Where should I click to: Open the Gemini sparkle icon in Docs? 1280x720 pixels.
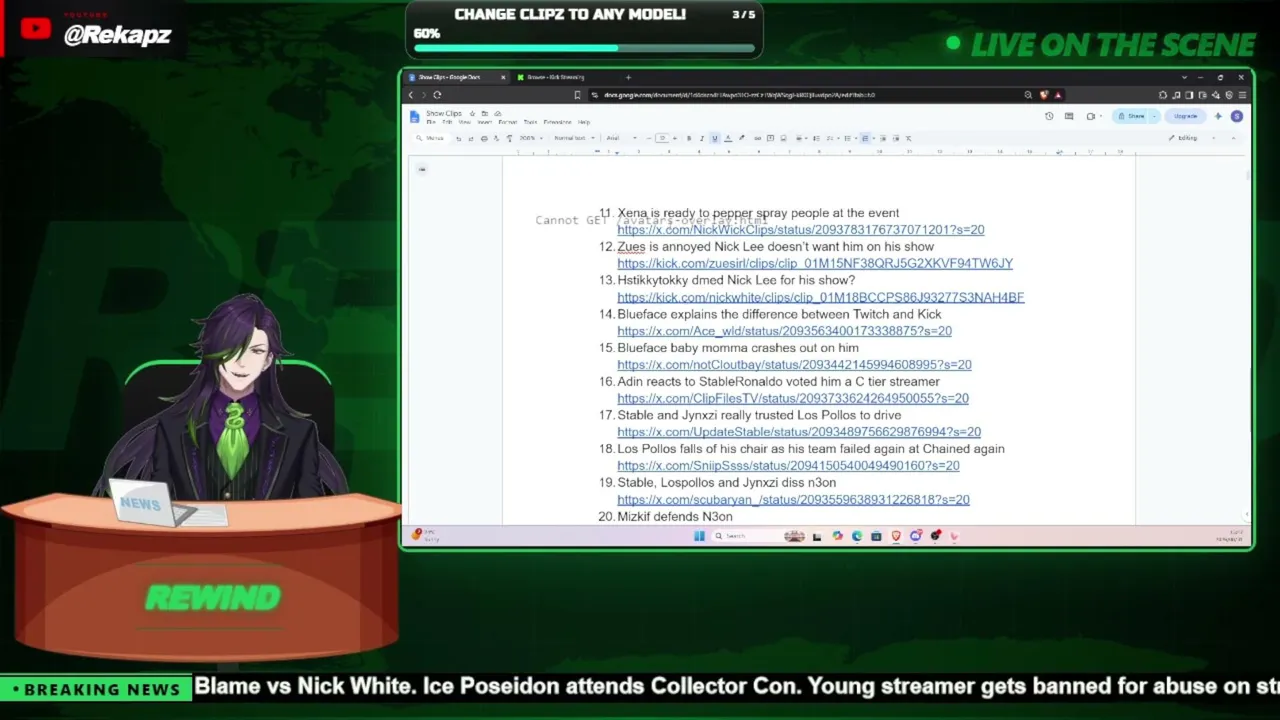pyautogui.click(x=1217, y=116)
